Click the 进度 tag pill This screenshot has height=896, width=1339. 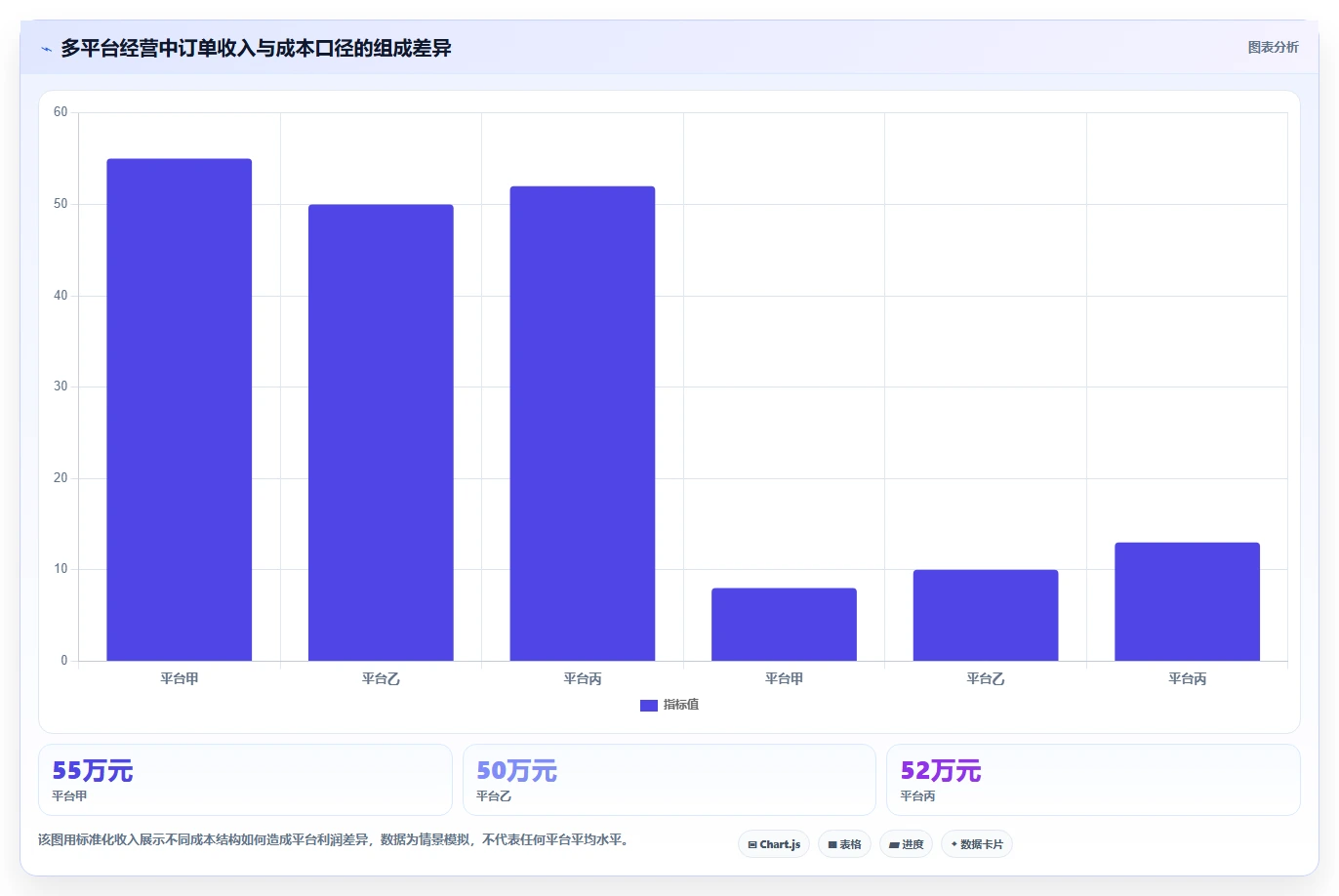[x=906, y=844]
